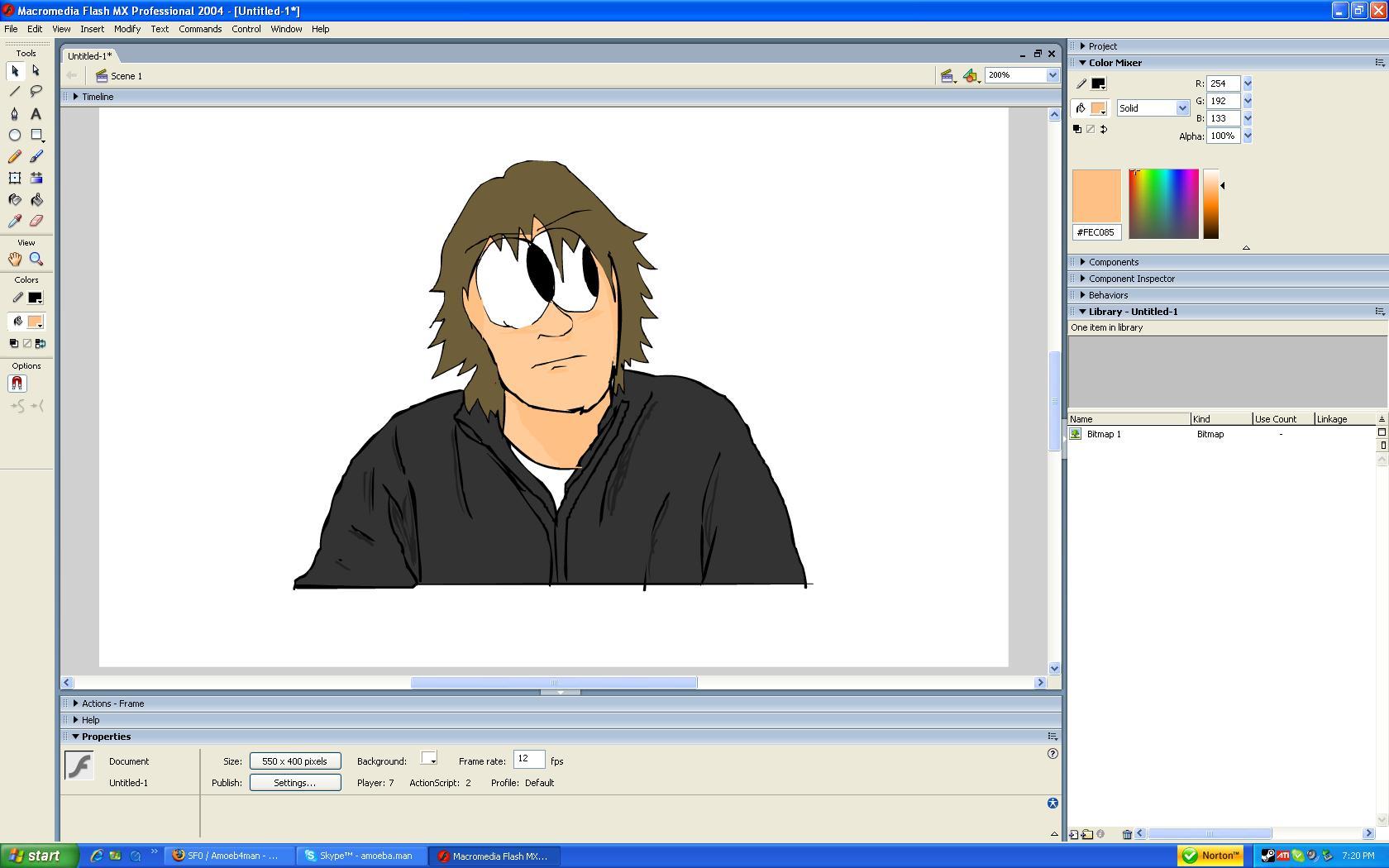Viewport: 1389px width, 868px height.
Task: Select the Oval tool
Action: click(x=15, y=135)
